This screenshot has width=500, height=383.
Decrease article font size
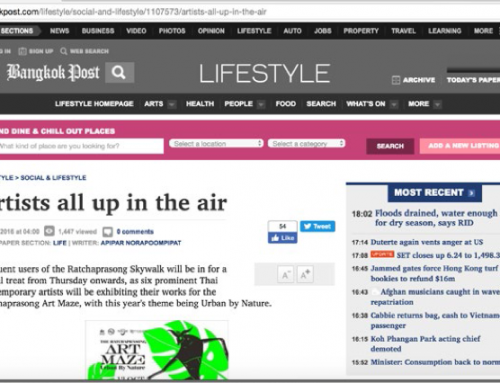286,274
